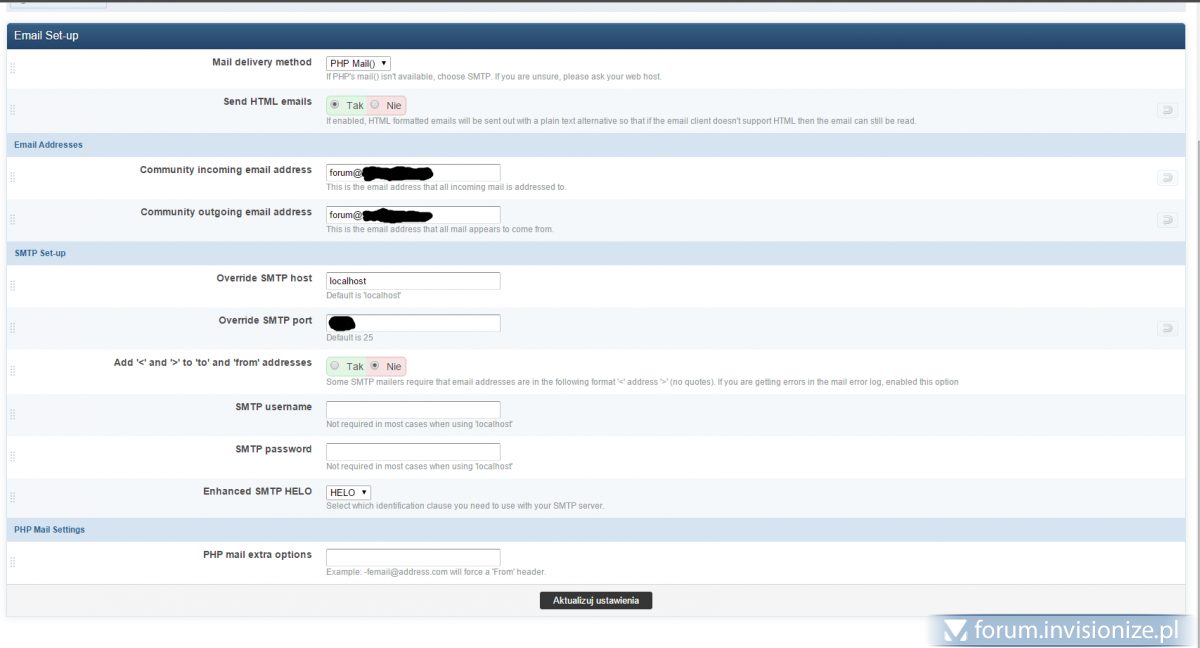This screenshot has width=1200, height=648.
Task: Click the PHP Mail Settings section heading
Action: [49, 529]
